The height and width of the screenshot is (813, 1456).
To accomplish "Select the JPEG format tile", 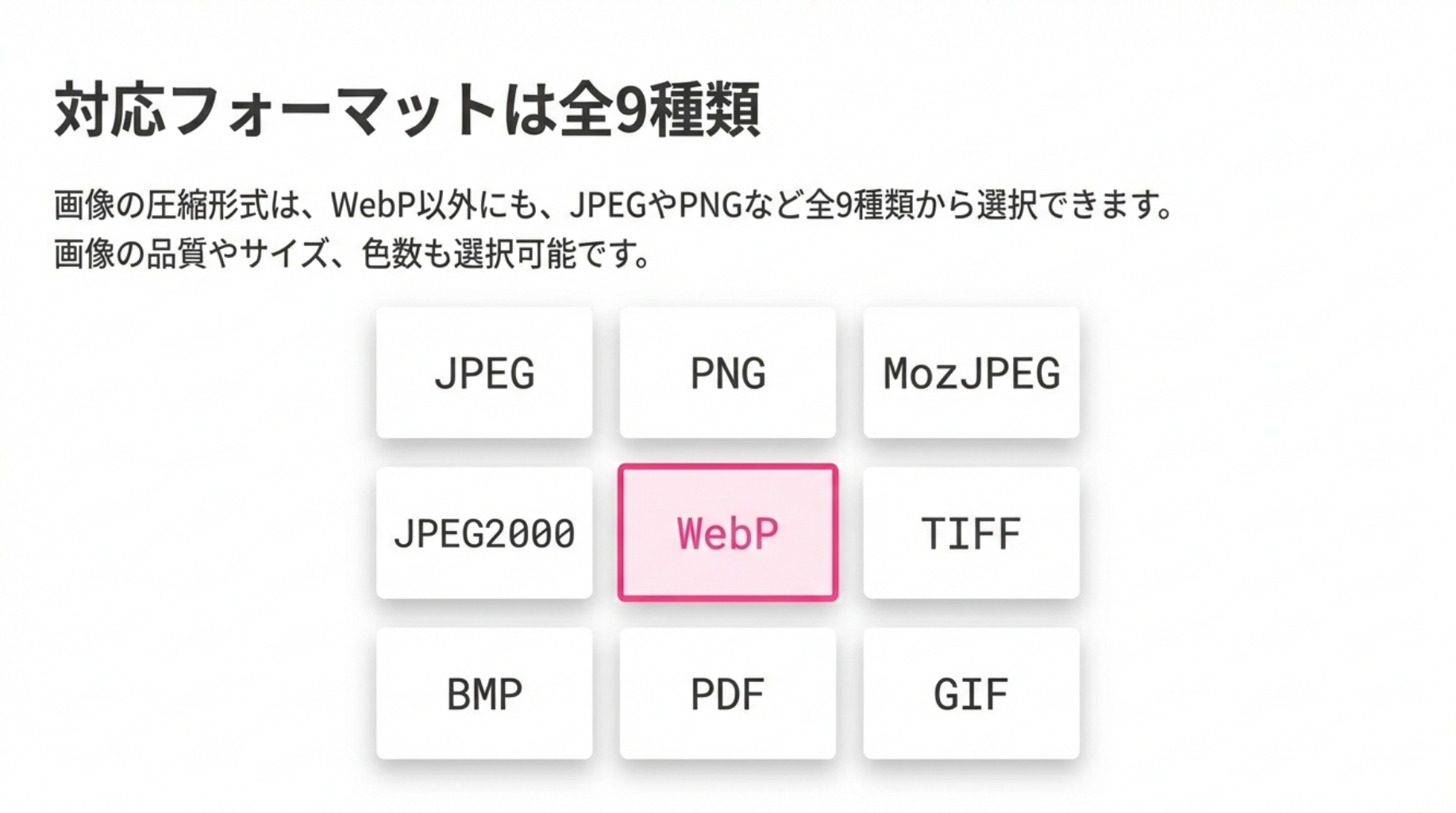I will [x=484, y=373].
